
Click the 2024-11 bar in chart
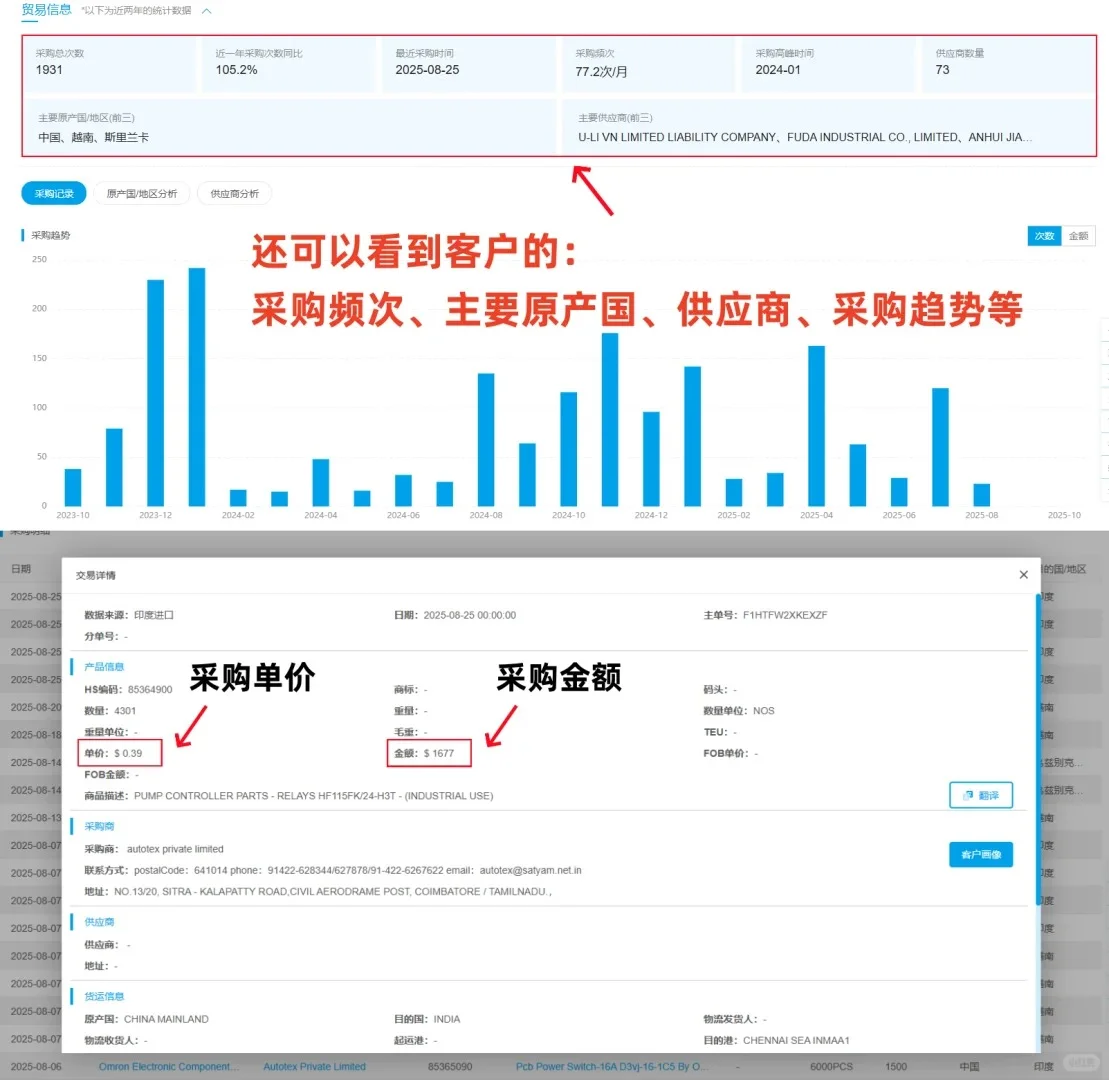coord(610,419)
